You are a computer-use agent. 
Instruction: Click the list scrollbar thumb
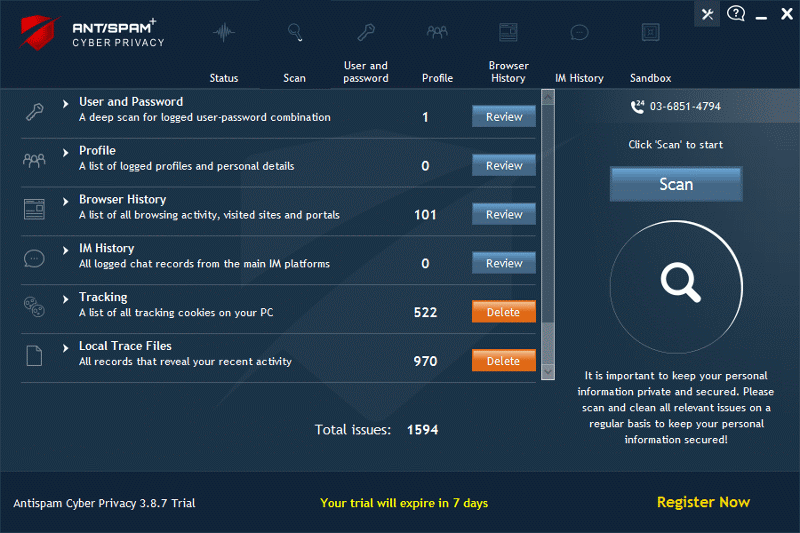coord(548,214)
